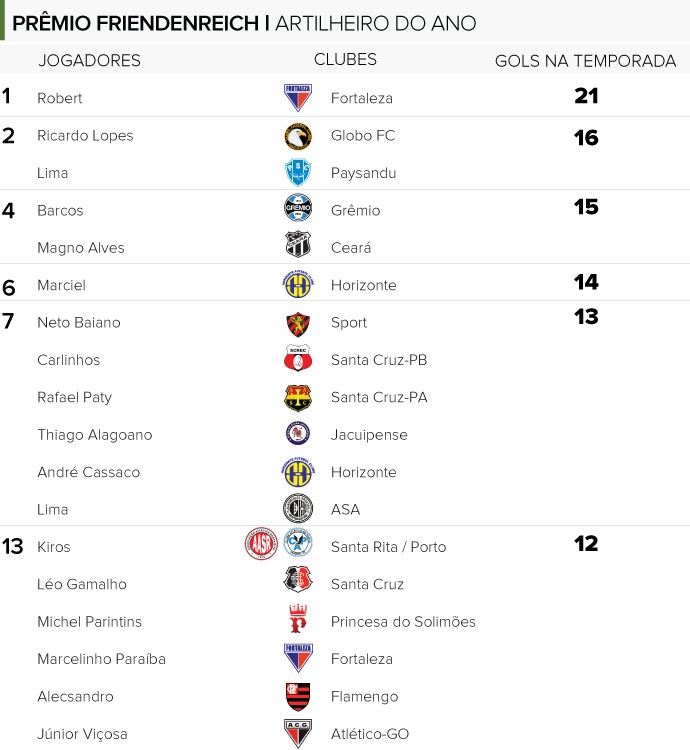Click the Atlético-GO crest
The width and height of the screenshot is (690, 750).
pyautogui.click(x=298, y=733)
